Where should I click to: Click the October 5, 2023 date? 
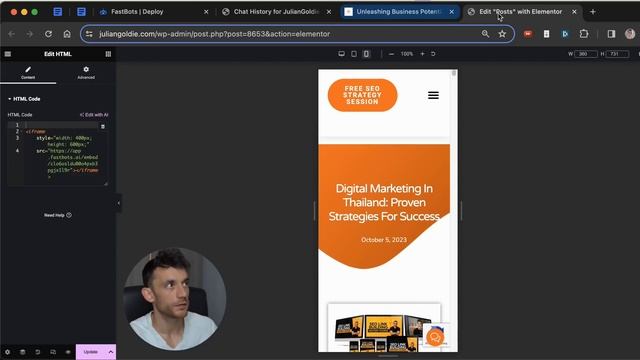[x=384, y=240]
